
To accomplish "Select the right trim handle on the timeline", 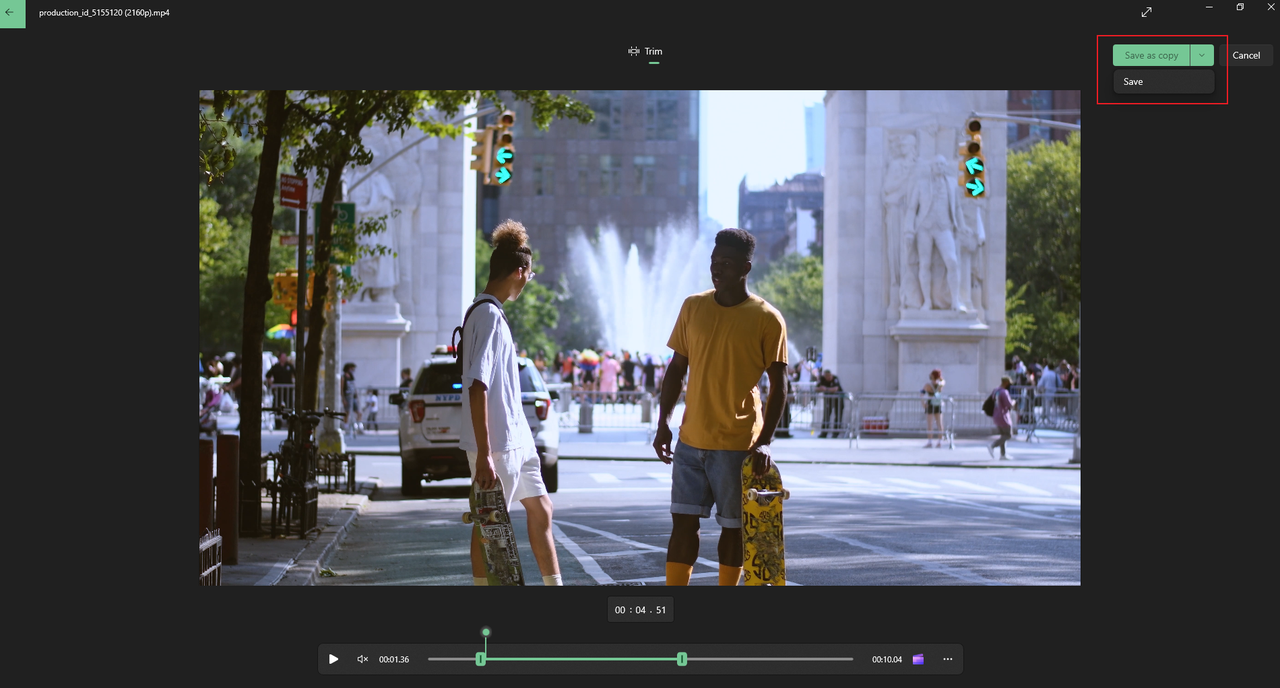I will click(682, 659).
